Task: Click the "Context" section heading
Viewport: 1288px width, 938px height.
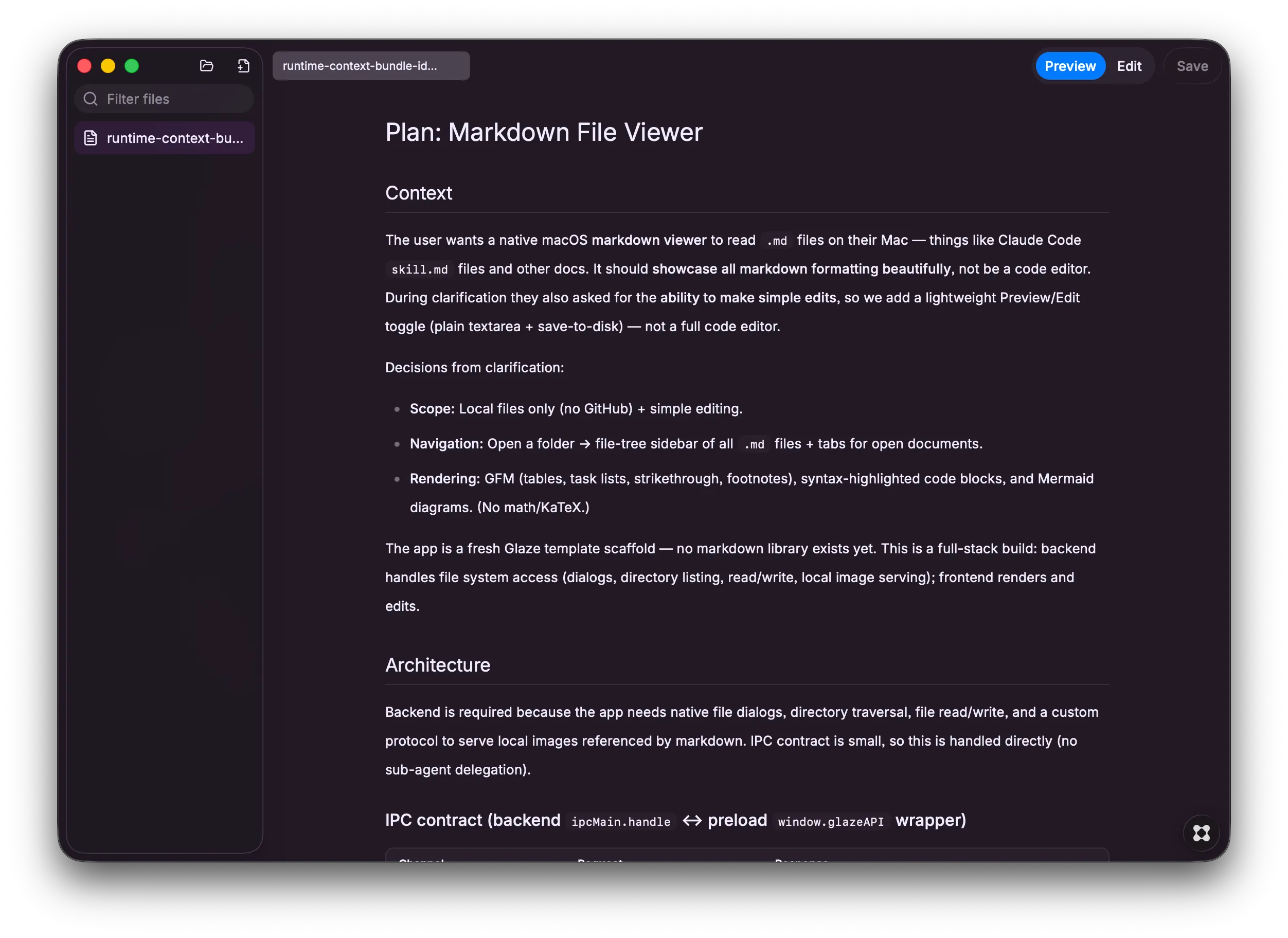Action: click(419, 193)
